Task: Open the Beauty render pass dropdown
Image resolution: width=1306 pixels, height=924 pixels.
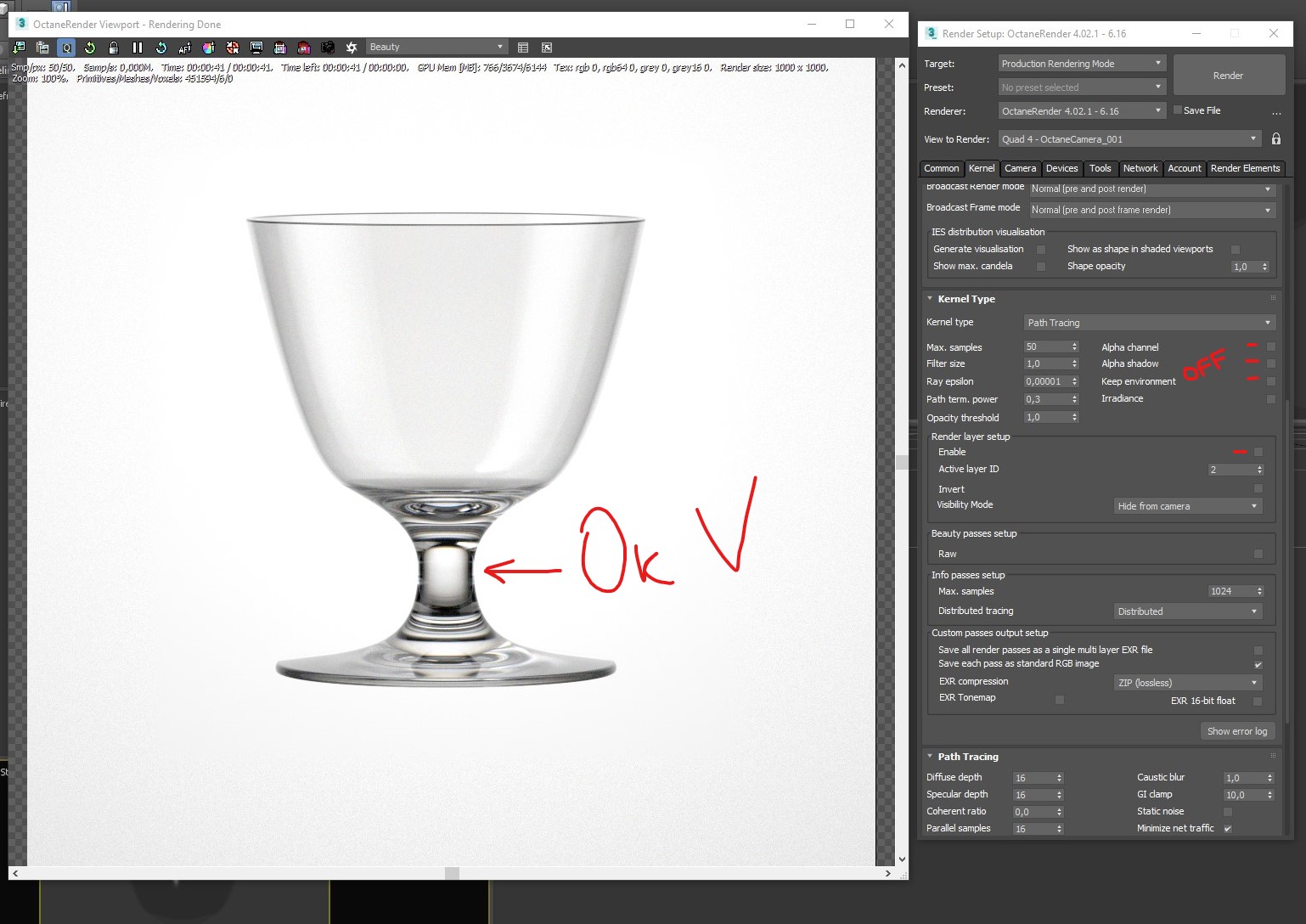Action: [436, 48]
